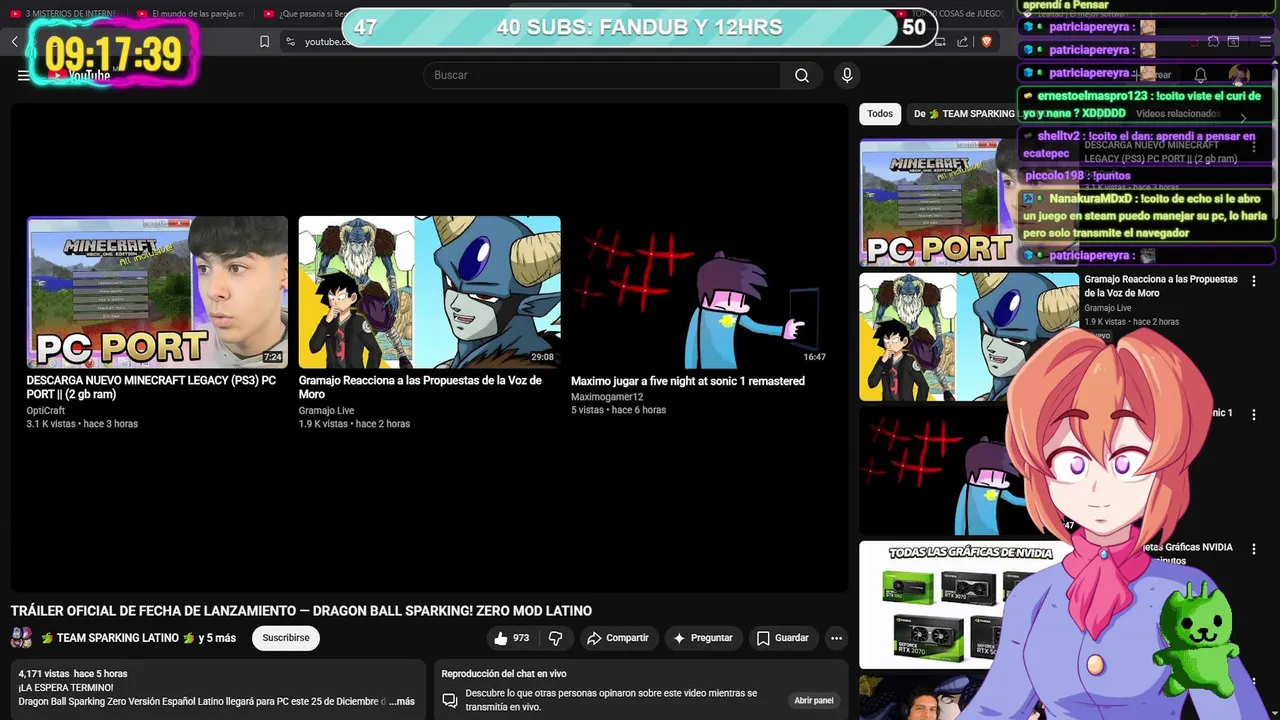
Task: Open Maximogamer12 channel name
Action: click(607, 397)
